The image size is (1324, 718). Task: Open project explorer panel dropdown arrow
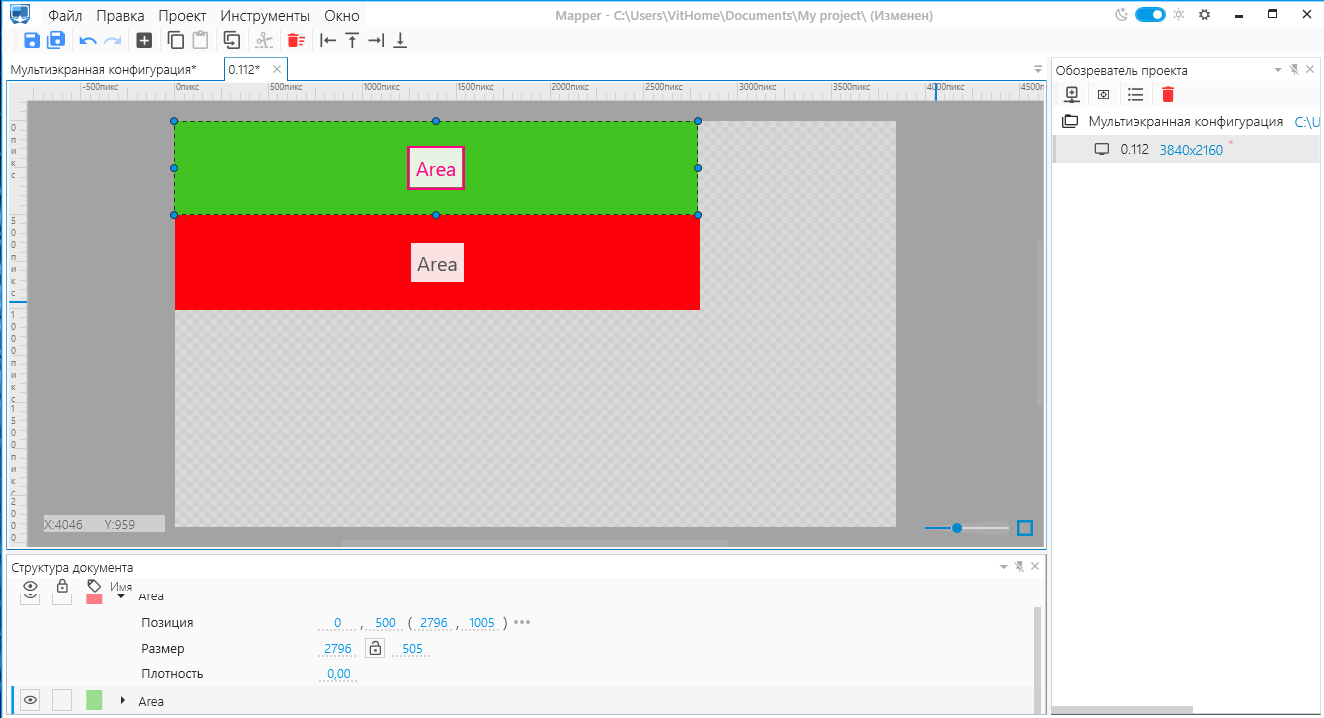coord(1277,70)
